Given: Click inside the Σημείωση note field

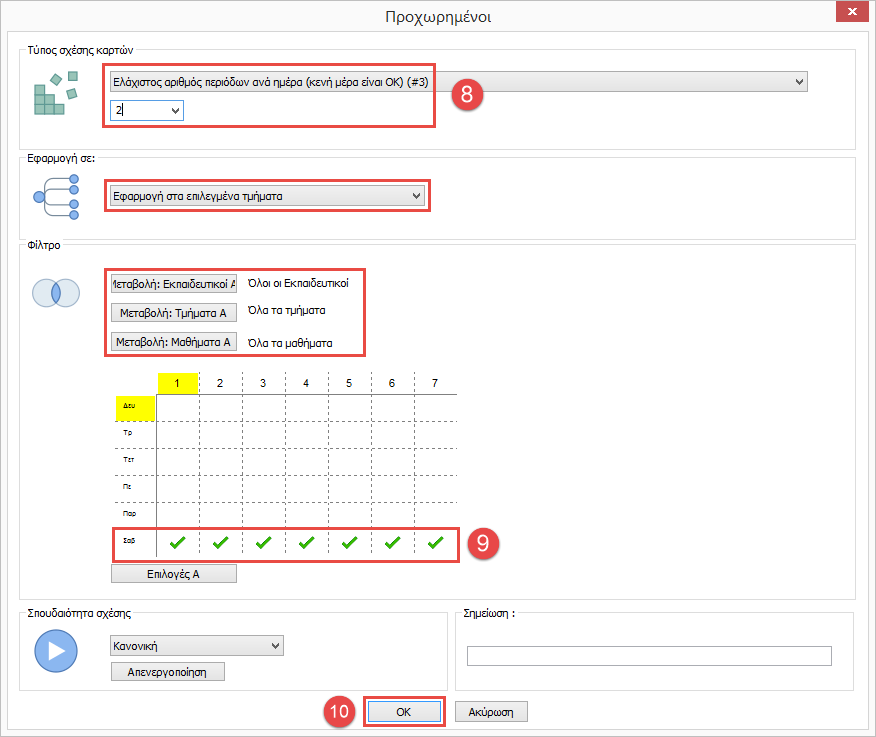Looking at the screenshot, I should (x=648, y=656).
